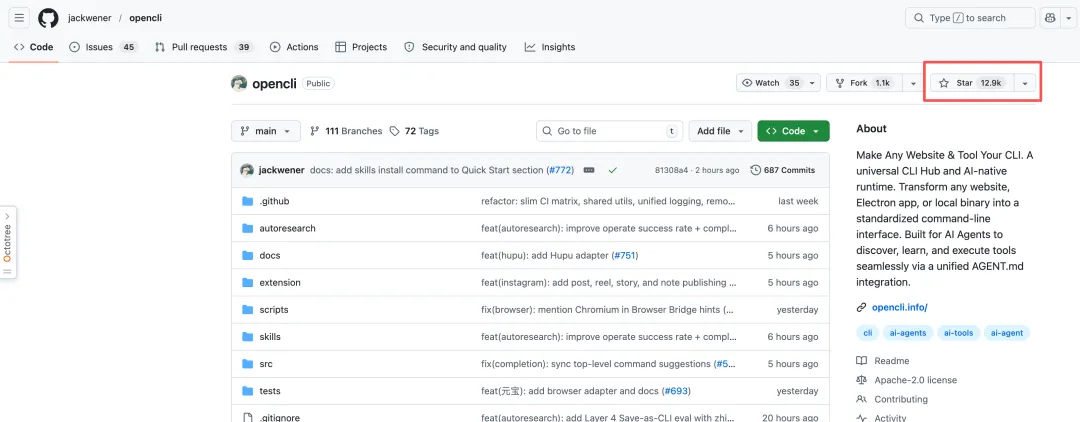Click the jackwener avatar in commit row

pyautogui.click(x=247, y=170)
